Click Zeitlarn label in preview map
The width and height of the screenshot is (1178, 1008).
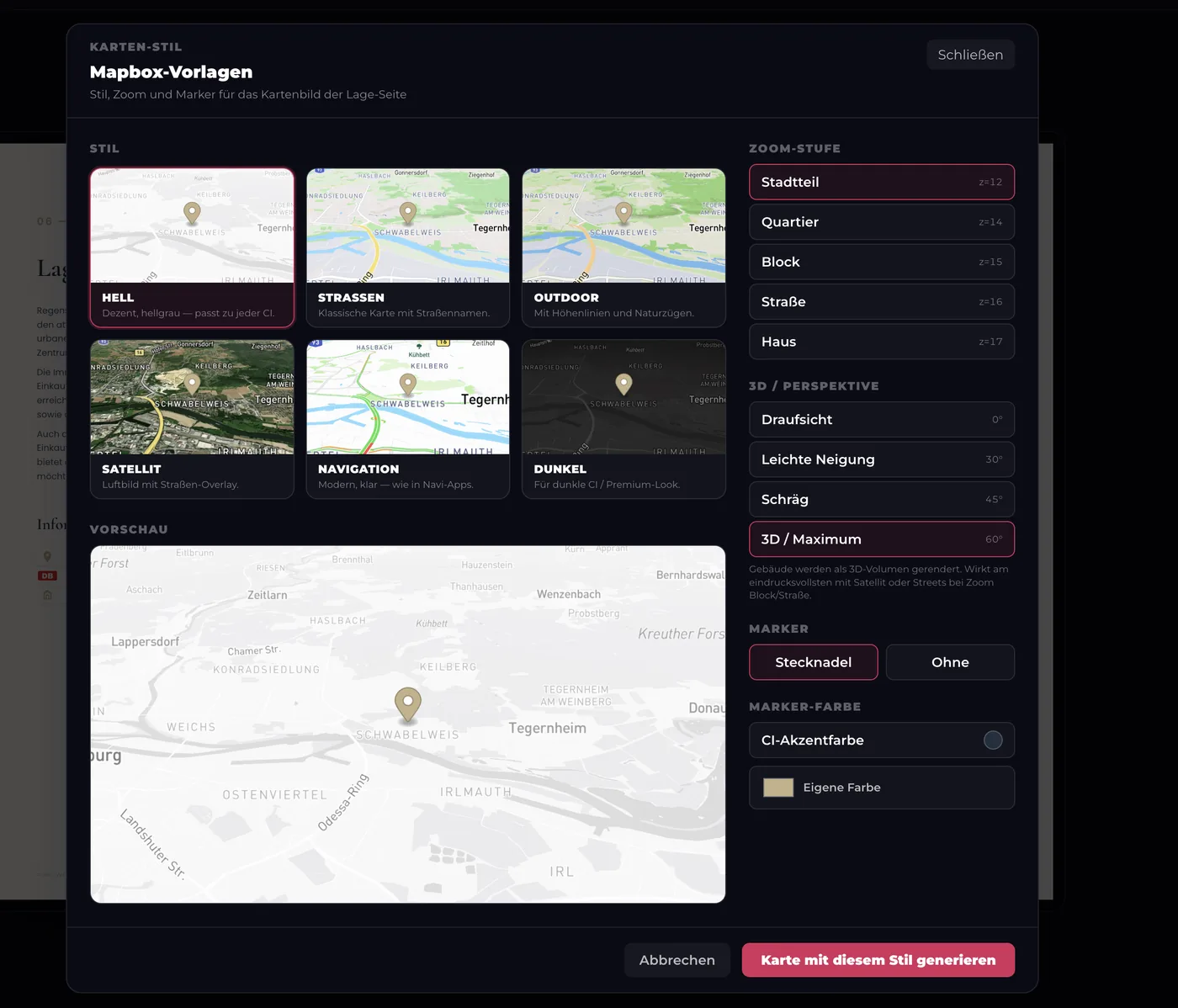tap(268, 595)
